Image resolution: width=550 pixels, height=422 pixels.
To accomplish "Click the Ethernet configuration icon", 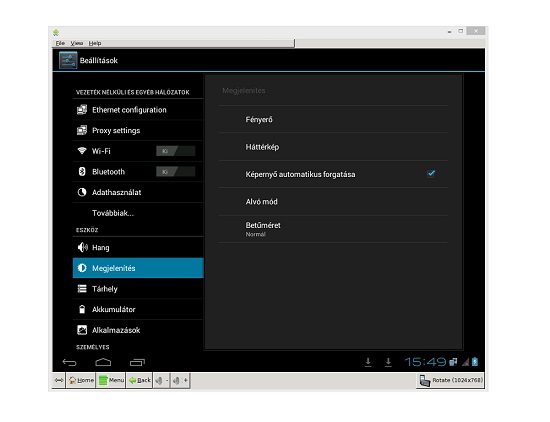I will click(x=82, y=110).
